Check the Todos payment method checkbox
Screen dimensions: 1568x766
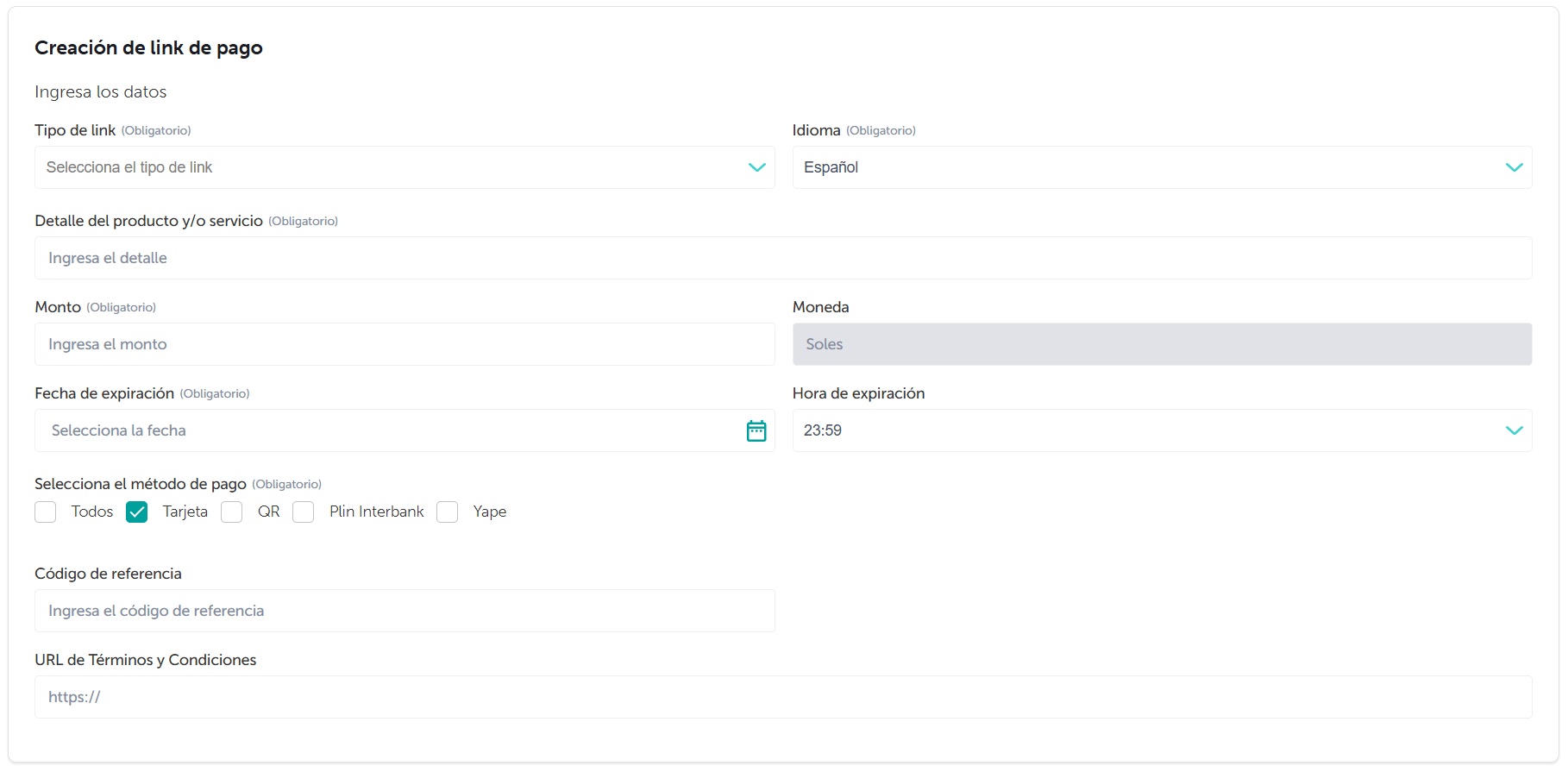pyautogui.click(x=46, y=512)
